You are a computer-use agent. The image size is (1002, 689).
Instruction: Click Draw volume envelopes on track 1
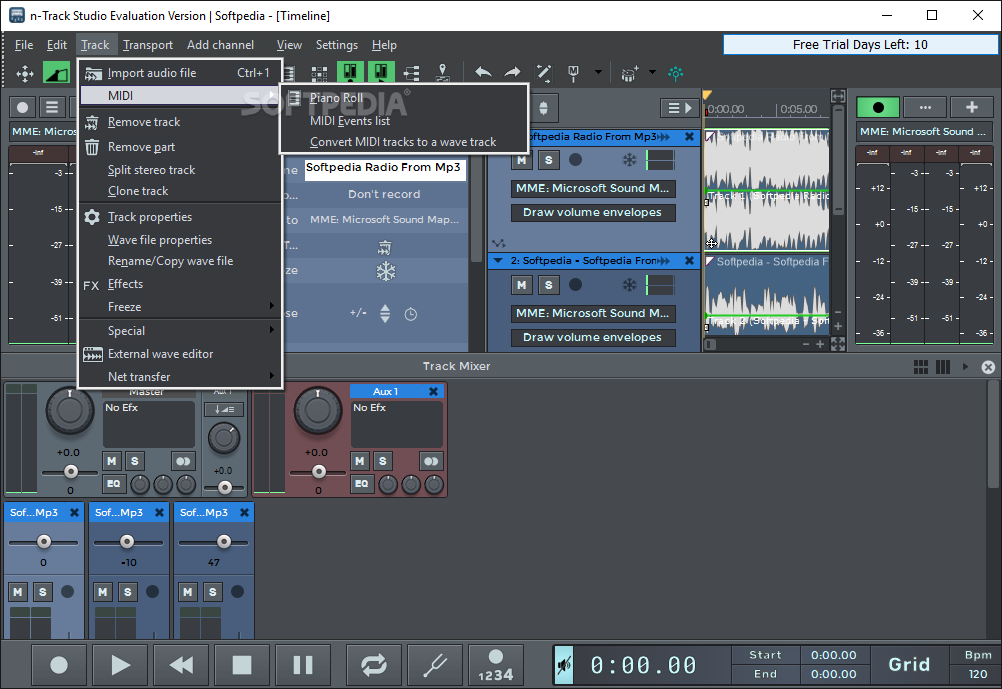tap(593, 213)
